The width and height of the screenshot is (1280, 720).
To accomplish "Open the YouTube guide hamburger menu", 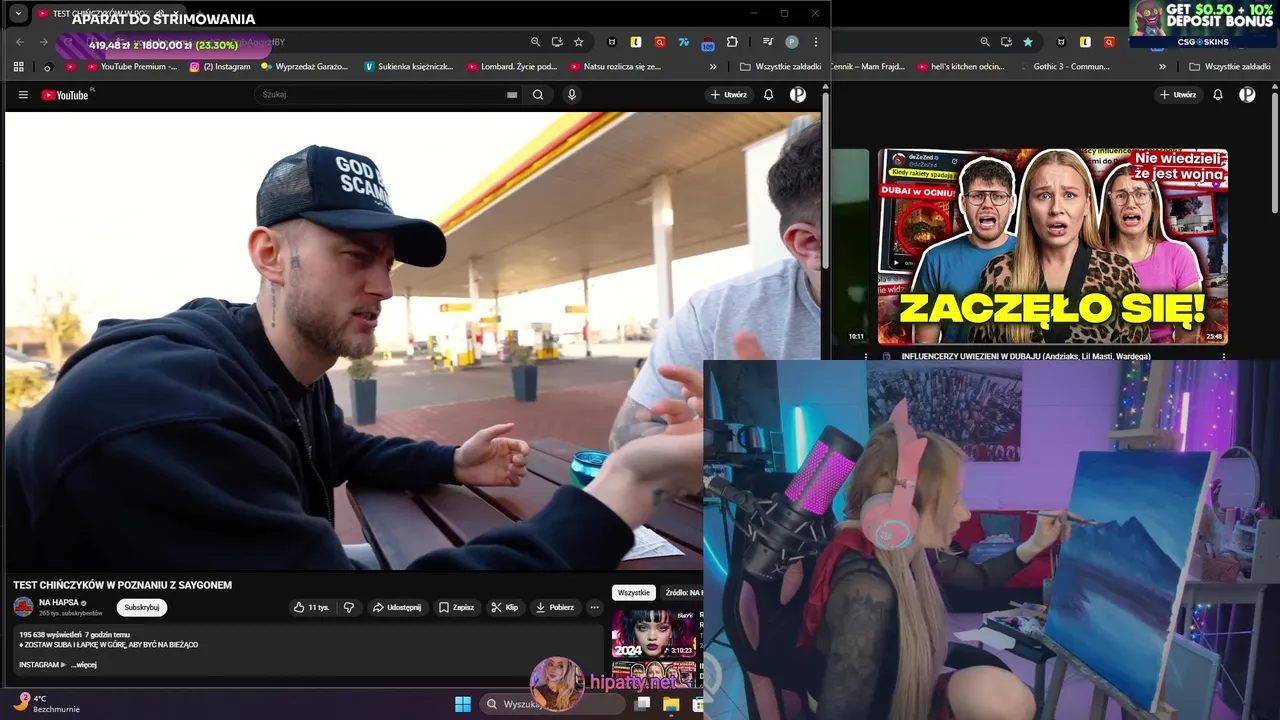I will tap(23, 95).
